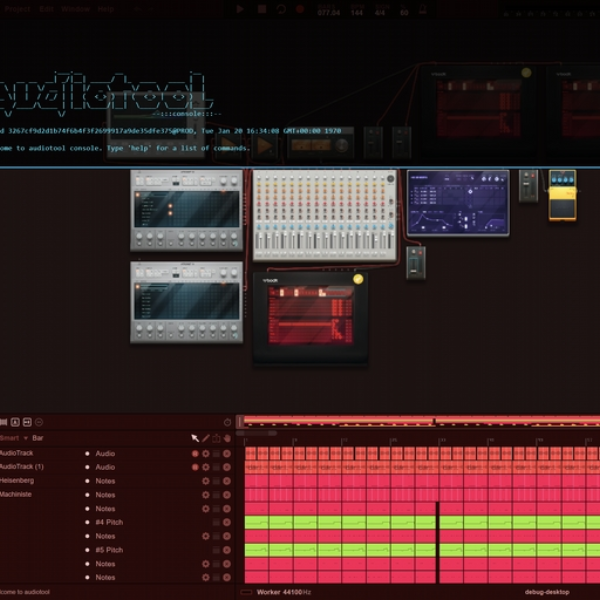
Task: Toggle mute box on AudioTrack (1) row
Action: pyautogui.click(x=217, y=467)
